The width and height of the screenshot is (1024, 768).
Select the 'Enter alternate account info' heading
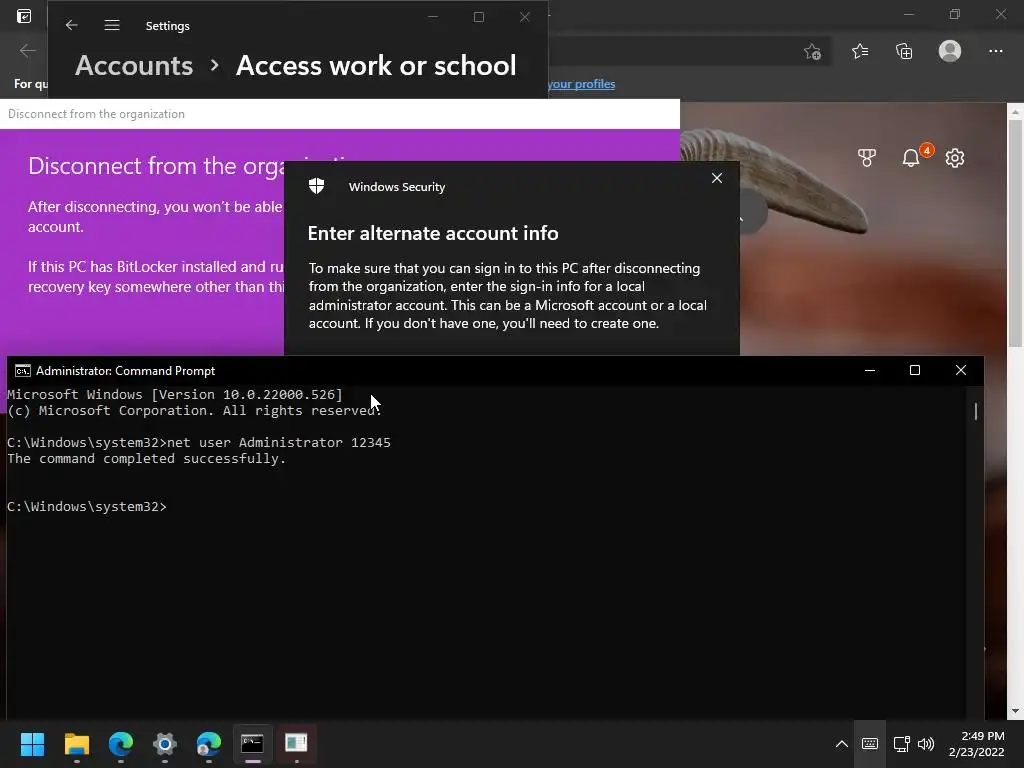[433, 233]
